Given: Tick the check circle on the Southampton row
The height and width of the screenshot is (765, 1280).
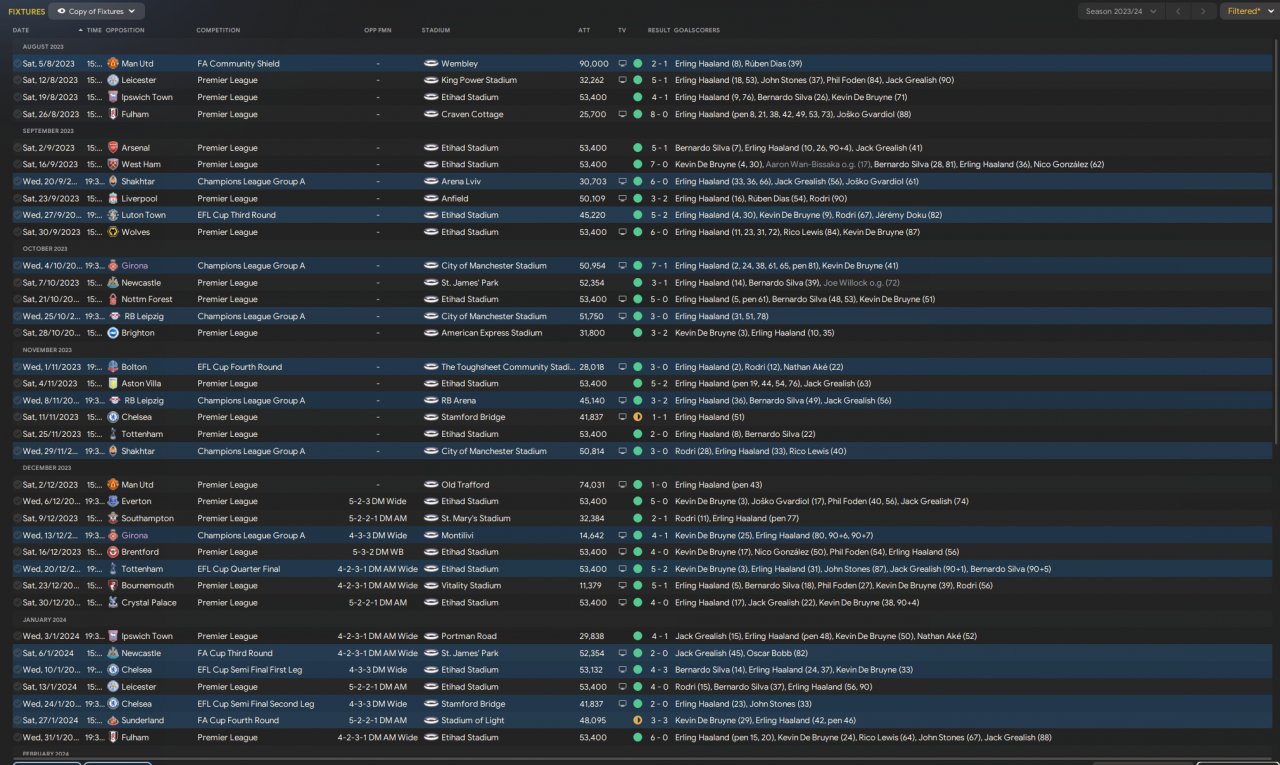Looking at the screenshot, I should (17, 519).
